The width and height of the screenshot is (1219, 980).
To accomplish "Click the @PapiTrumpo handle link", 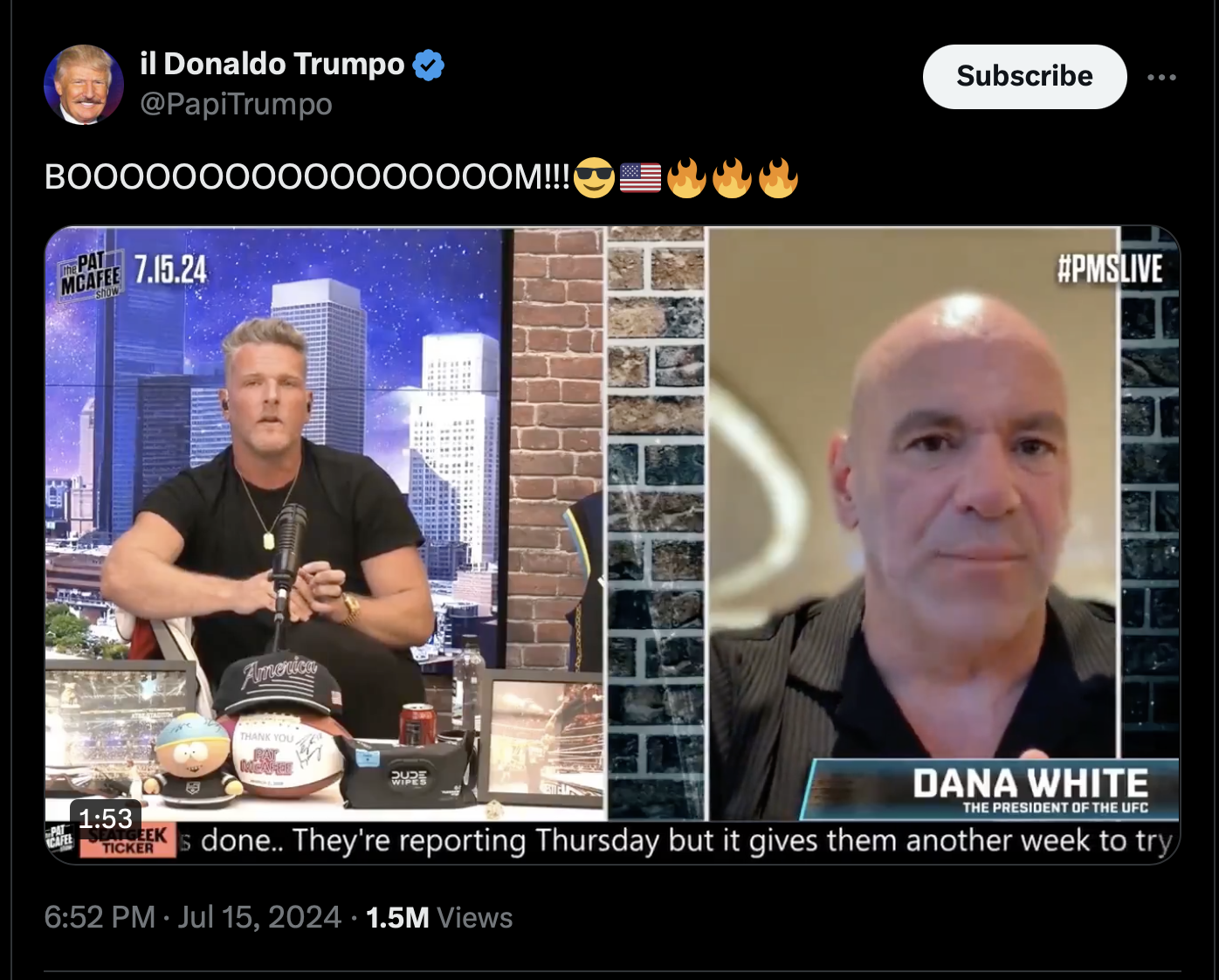I will pos(236,104).
